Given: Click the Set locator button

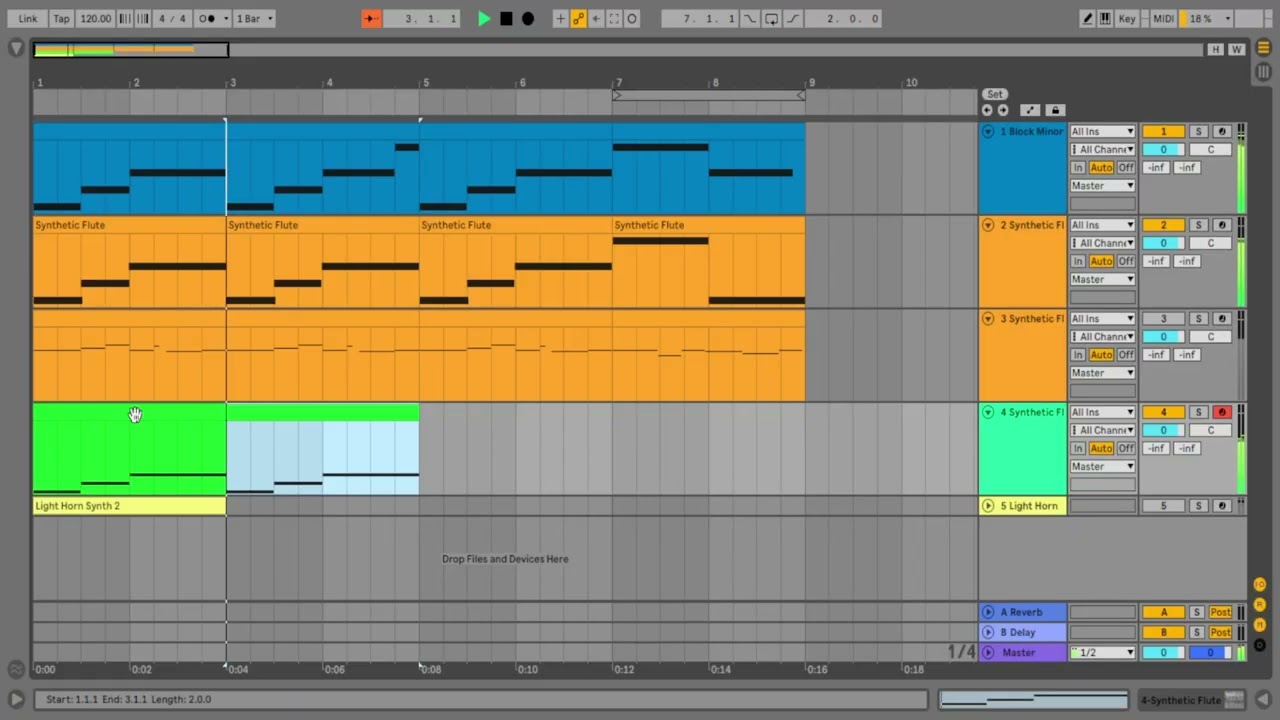Looking at the screenshot, I should pyautogui.click(x=994, y=94).
